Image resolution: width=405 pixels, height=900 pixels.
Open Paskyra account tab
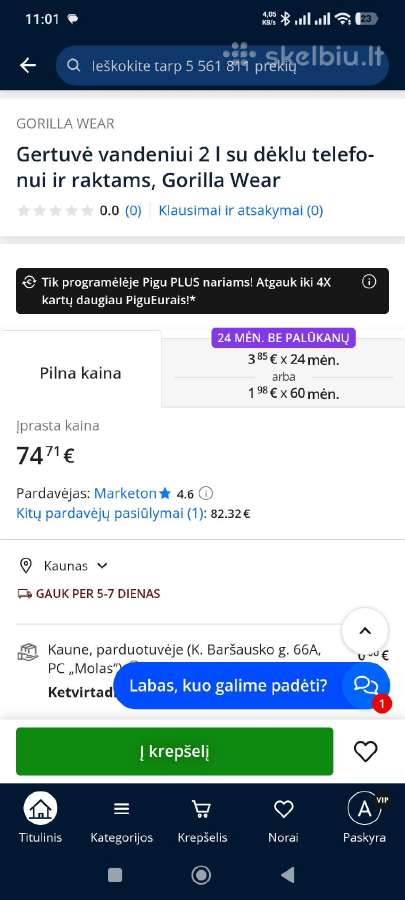coord(364,819)
